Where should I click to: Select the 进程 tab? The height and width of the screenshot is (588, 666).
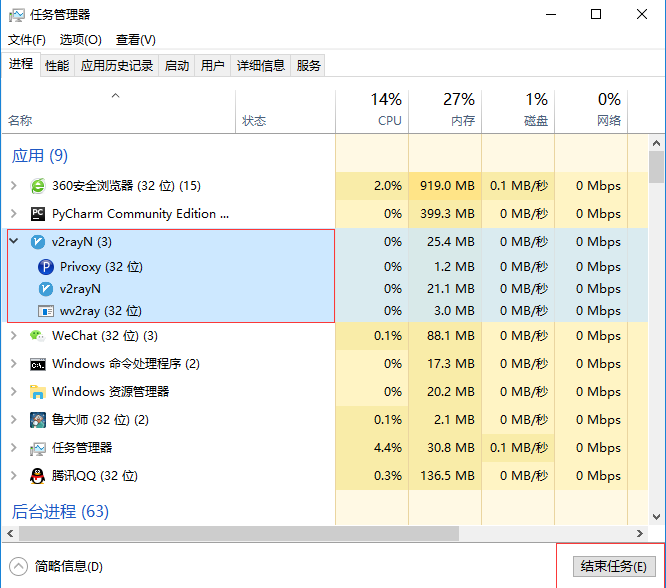click(x=21, y=65)
